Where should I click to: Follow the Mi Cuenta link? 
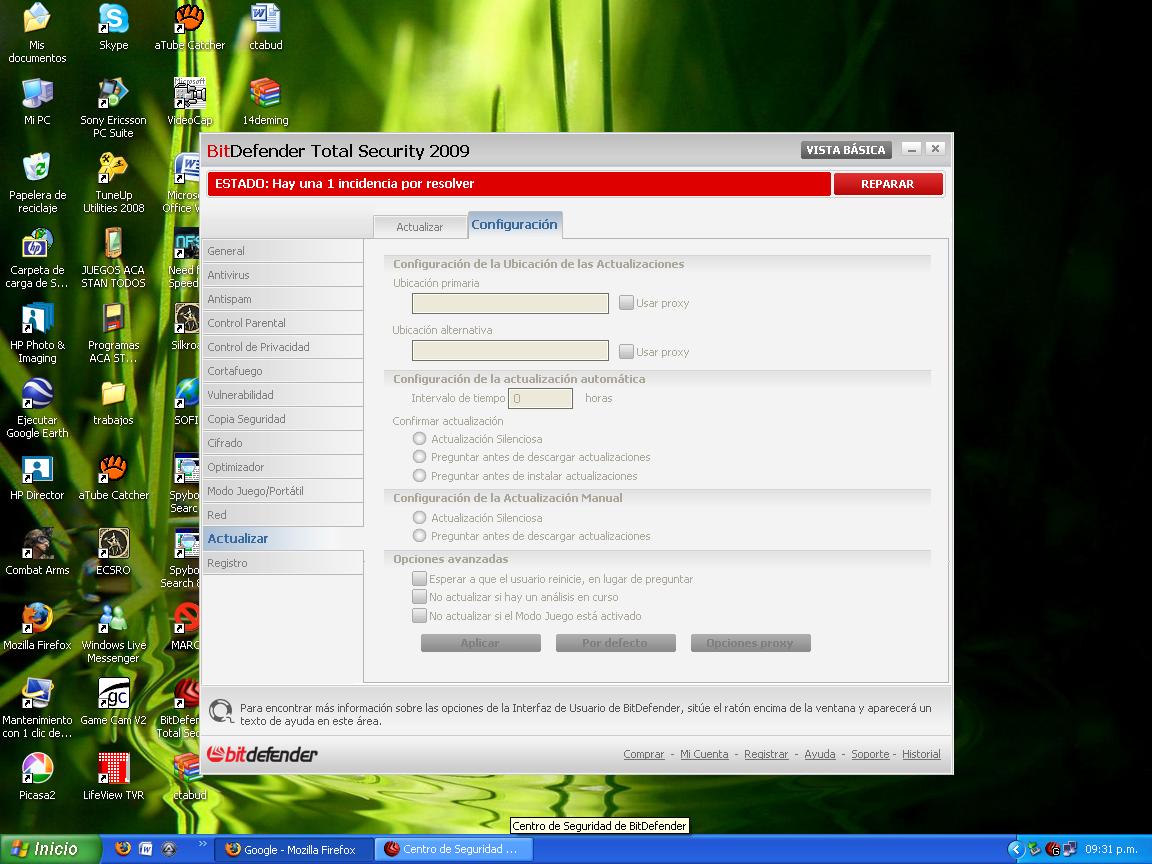point(704,754)
